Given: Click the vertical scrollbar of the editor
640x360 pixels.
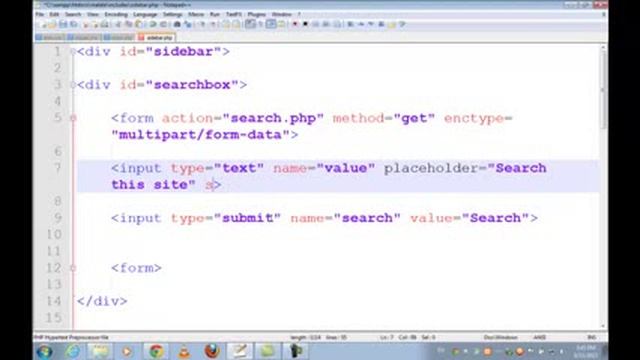Looking at the screenshot, I should coord(603,186).
